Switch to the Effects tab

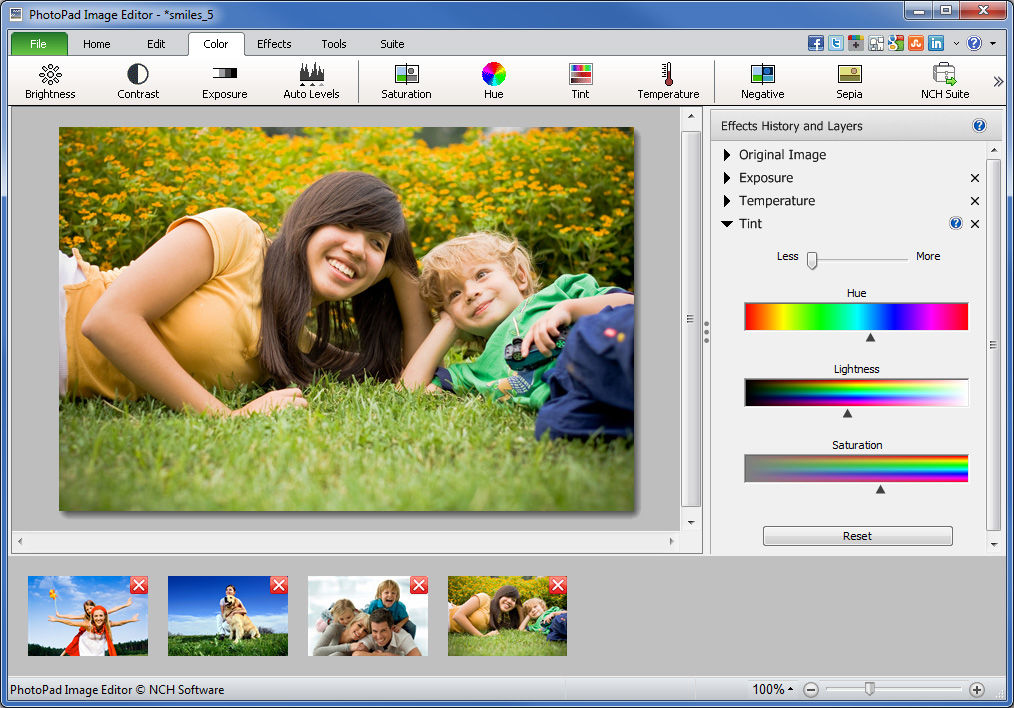pos(274,44)
